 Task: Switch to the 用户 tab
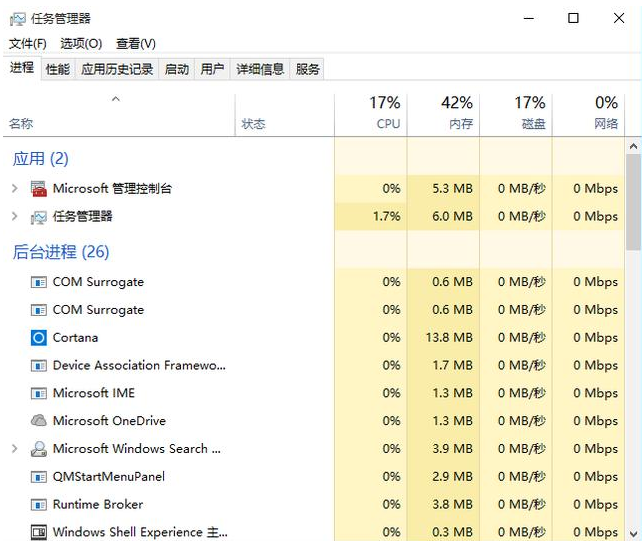212,69
